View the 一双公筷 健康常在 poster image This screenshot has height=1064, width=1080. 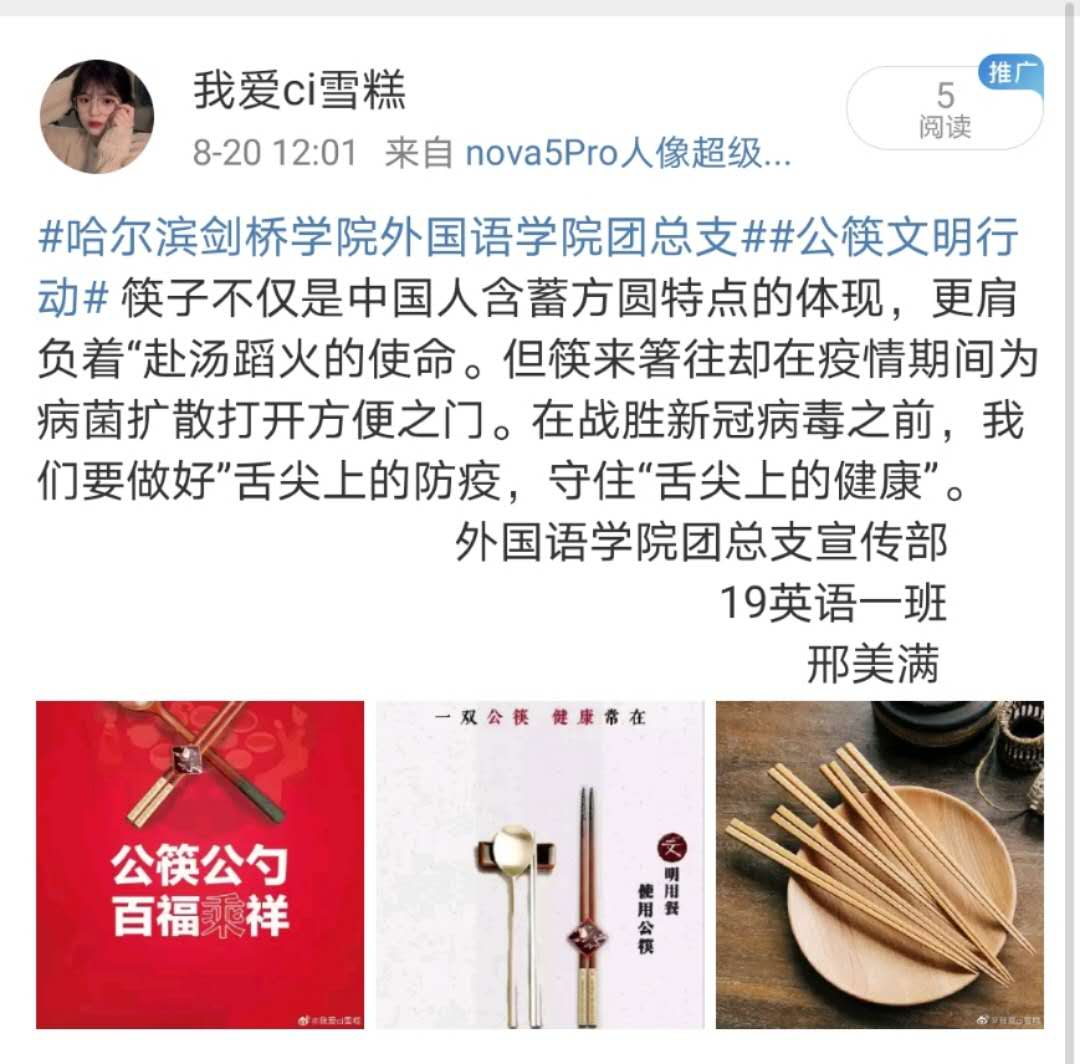coord(540,865)
